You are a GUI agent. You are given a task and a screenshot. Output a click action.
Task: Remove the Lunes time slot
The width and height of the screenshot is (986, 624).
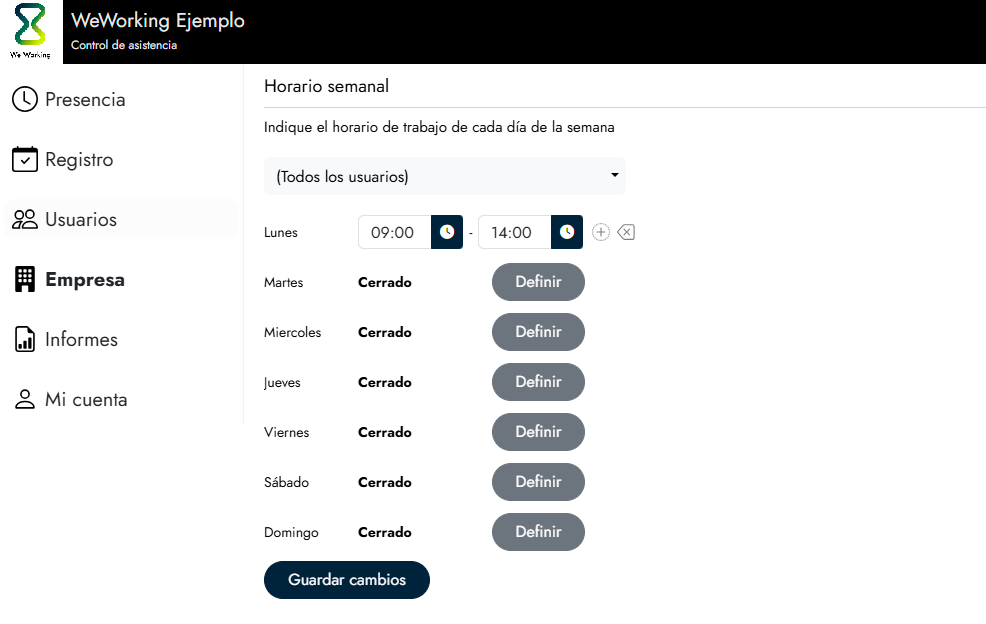(626, 232)
